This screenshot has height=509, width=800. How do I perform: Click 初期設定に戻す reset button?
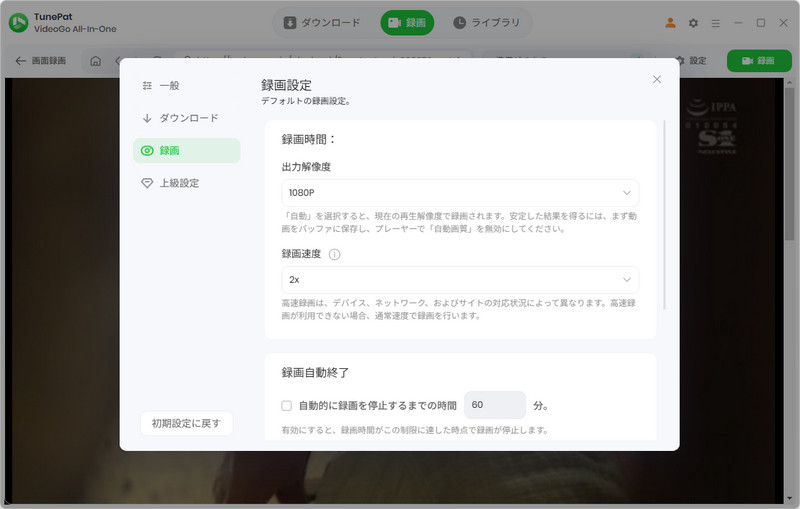(x=186, y=423)
